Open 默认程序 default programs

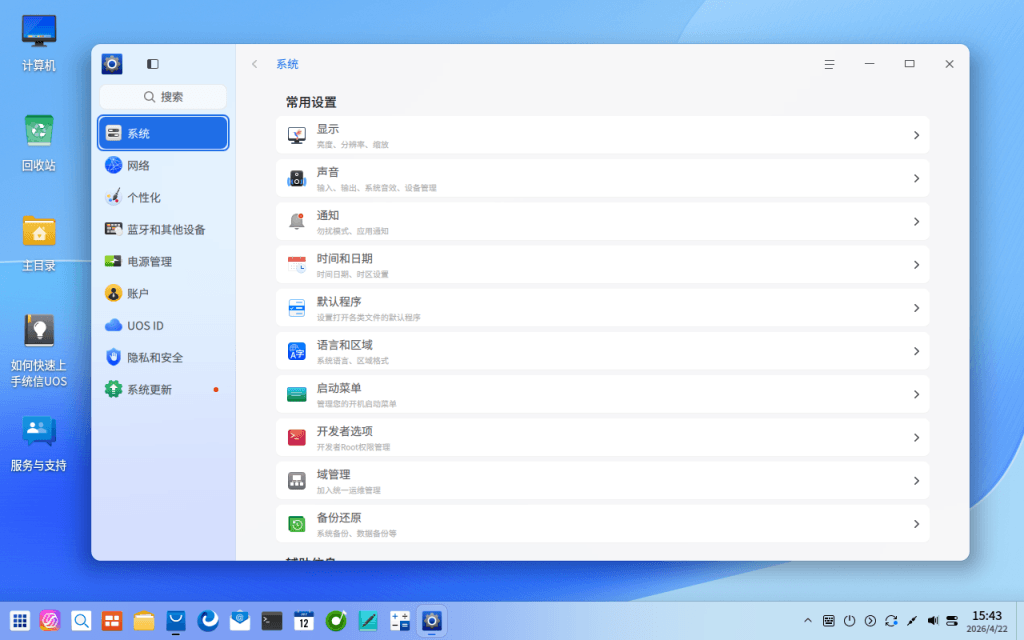[602, 308]
